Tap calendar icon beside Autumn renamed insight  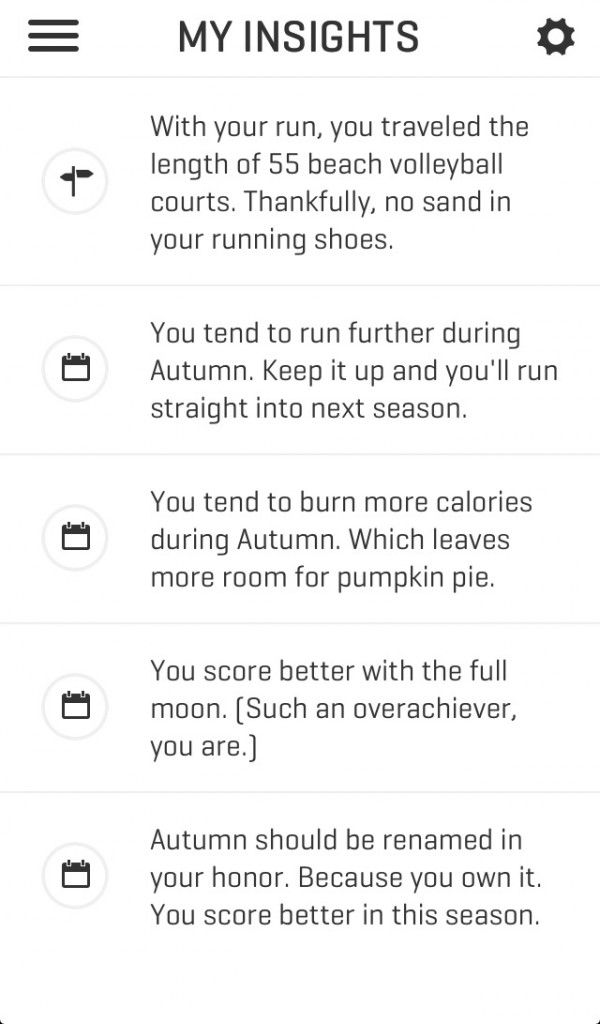[x=75, y=875]
